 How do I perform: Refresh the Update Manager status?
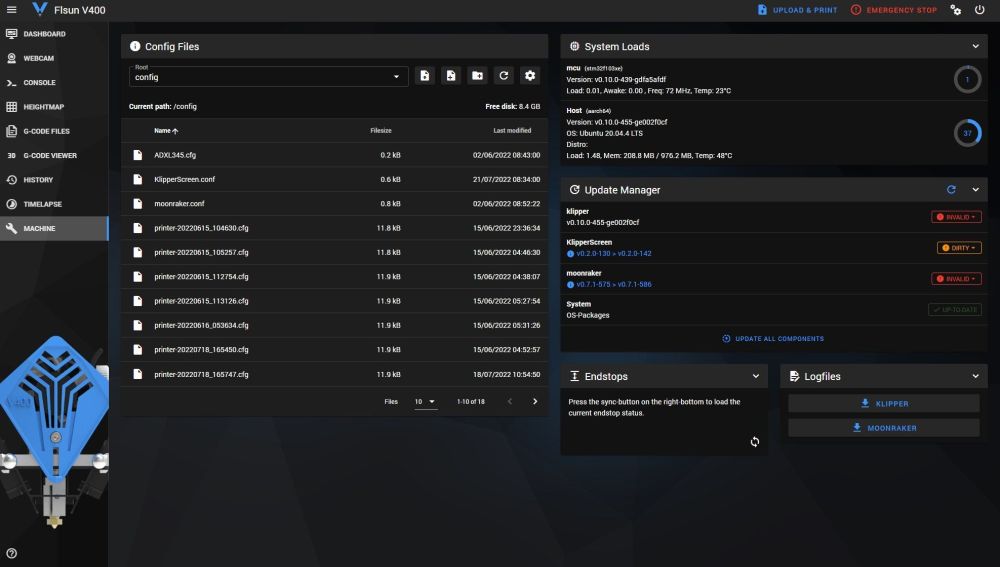pos(951,189)
